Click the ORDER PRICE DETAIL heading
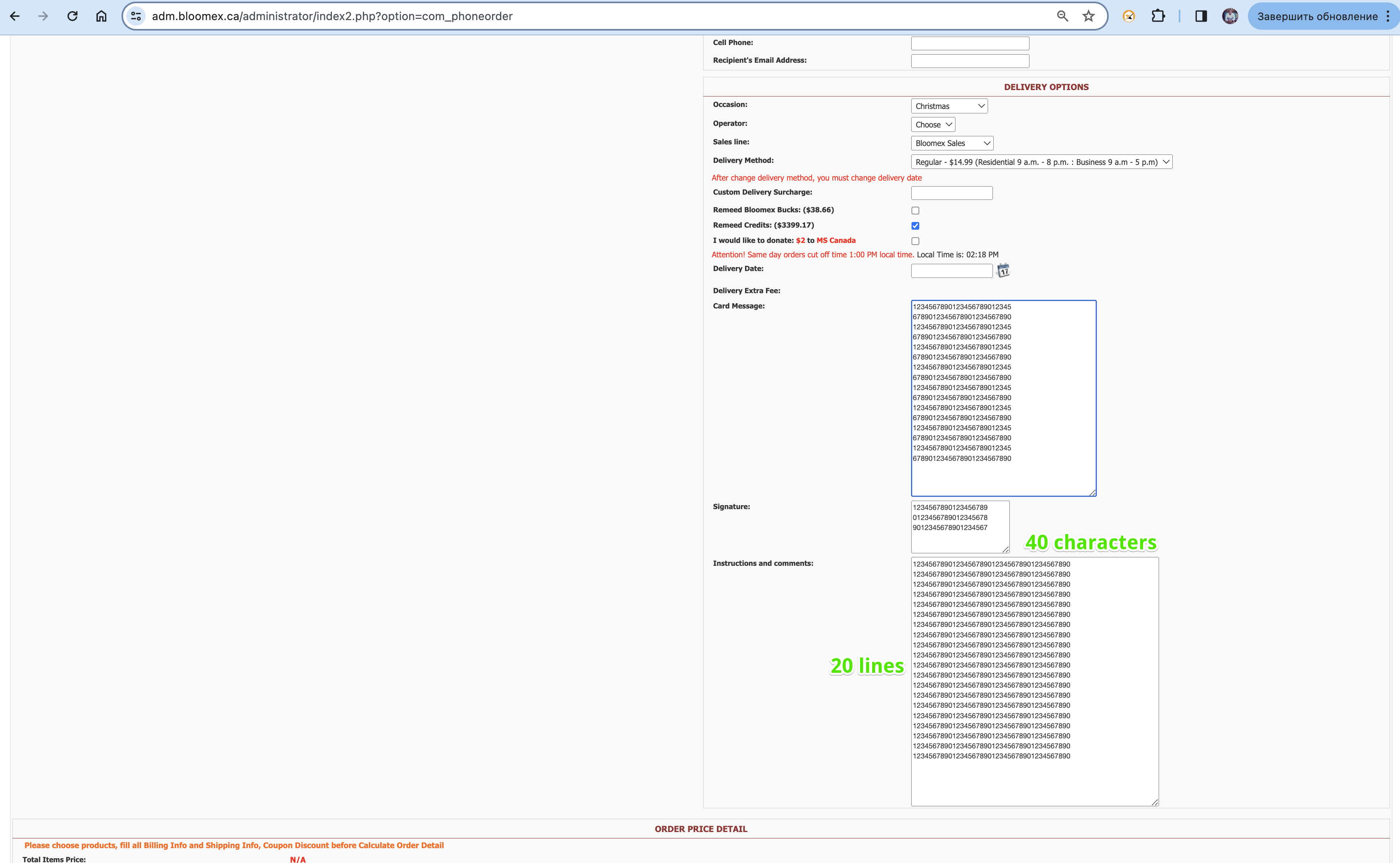 (700, 829)
